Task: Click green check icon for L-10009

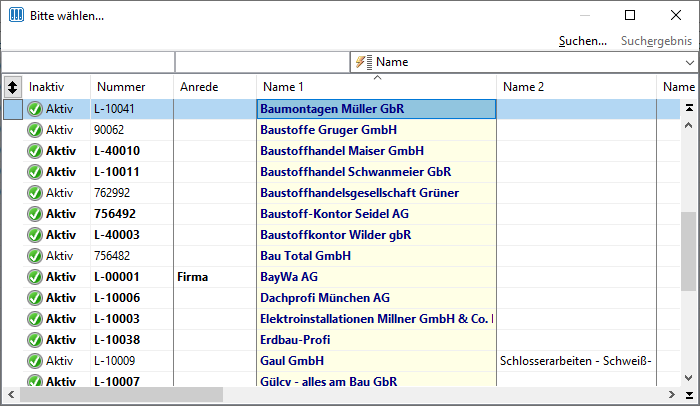Action: click(35, 361)
